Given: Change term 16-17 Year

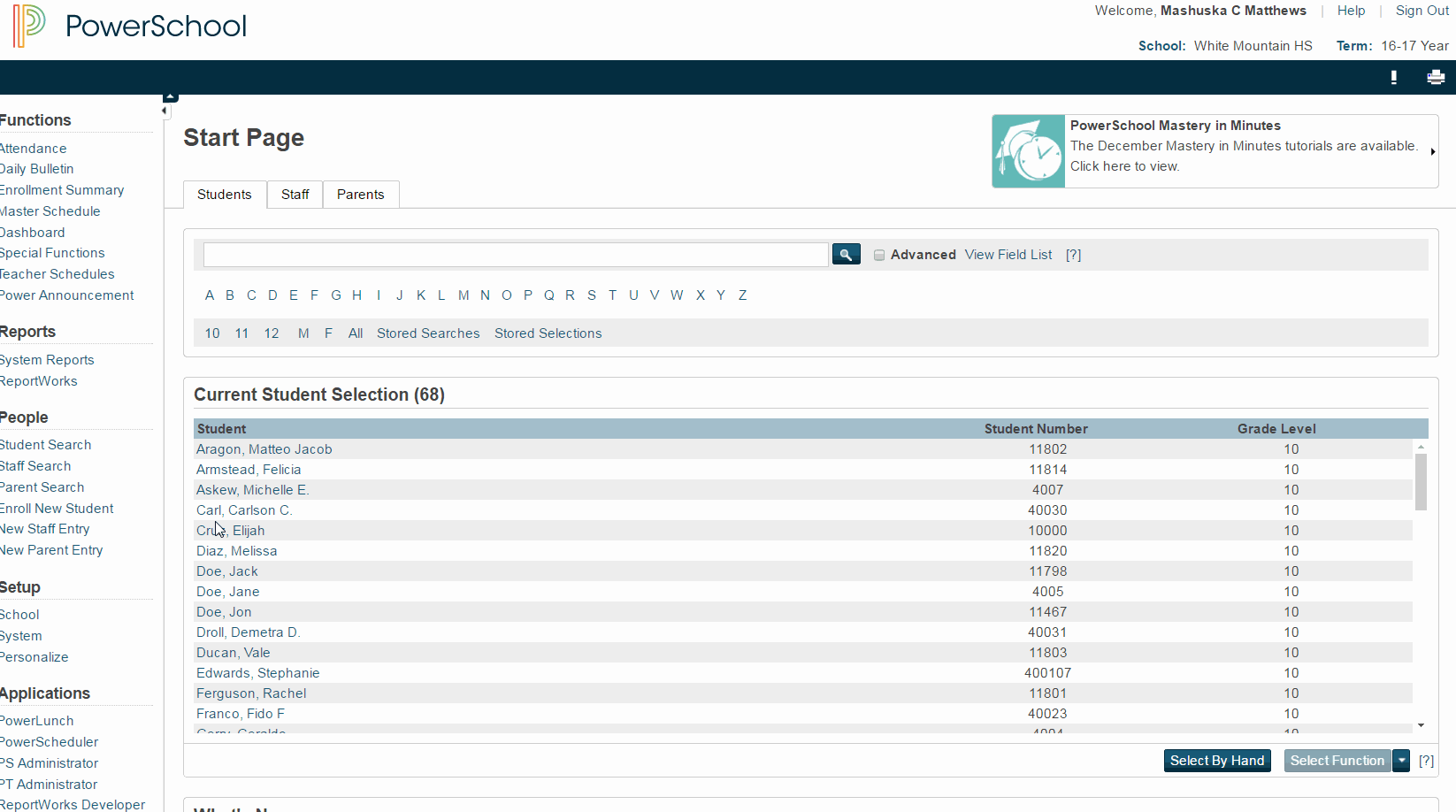Looking at the screenshot, I should coord(1415,46).
